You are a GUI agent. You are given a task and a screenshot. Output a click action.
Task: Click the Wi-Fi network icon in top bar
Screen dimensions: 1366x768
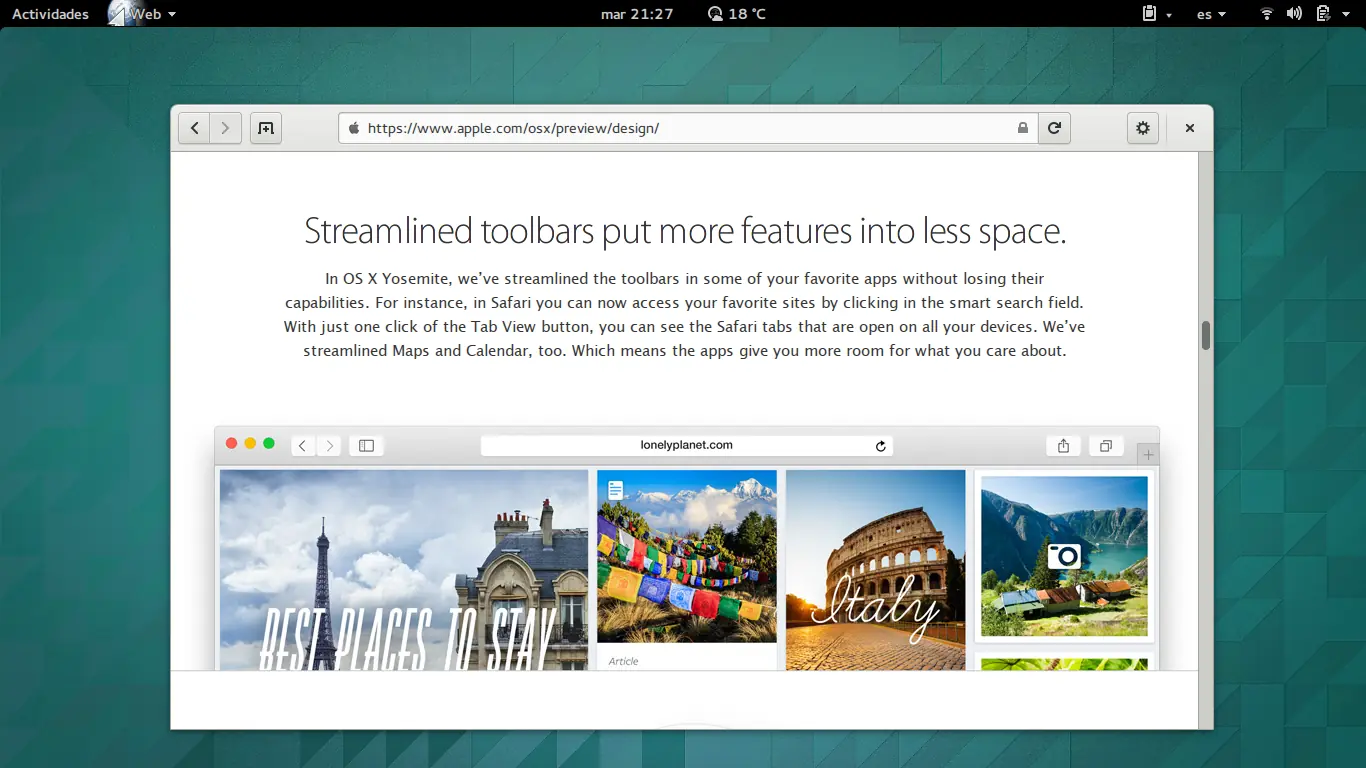click(x=1267, y=14)
